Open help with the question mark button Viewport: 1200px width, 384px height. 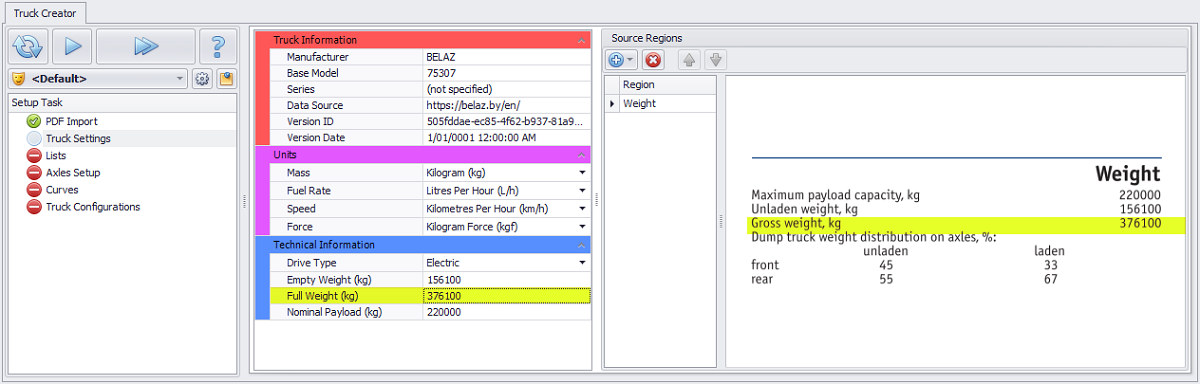218,47
